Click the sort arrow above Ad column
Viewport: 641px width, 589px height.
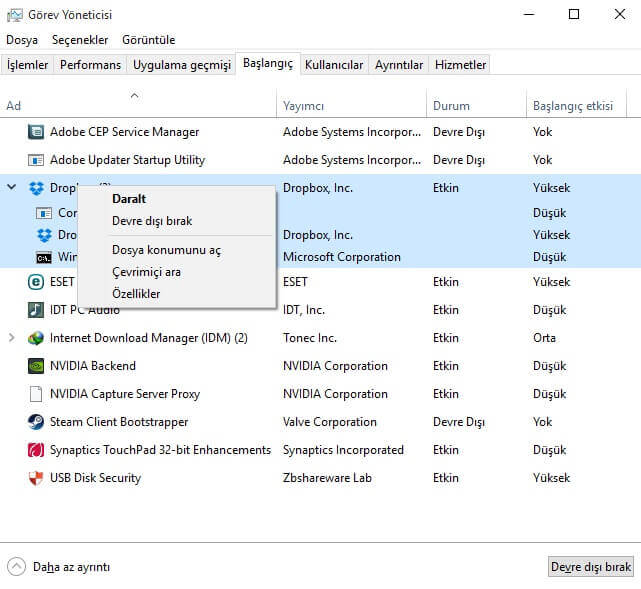pyautogui.click(x=134, y=96)
